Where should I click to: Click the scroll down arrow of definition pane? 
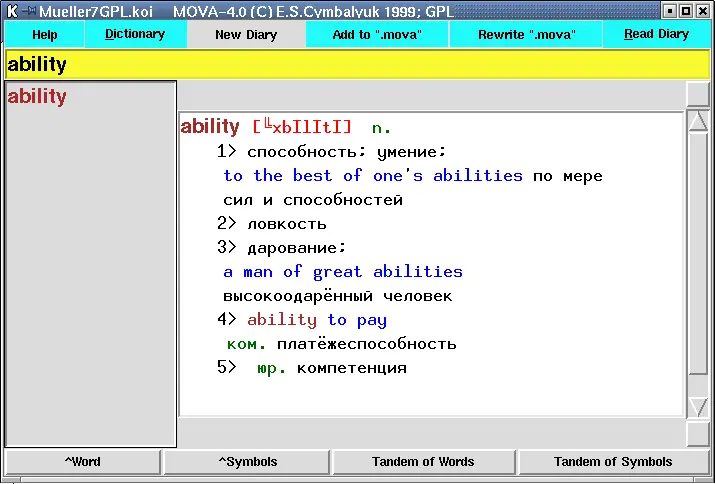699,406
